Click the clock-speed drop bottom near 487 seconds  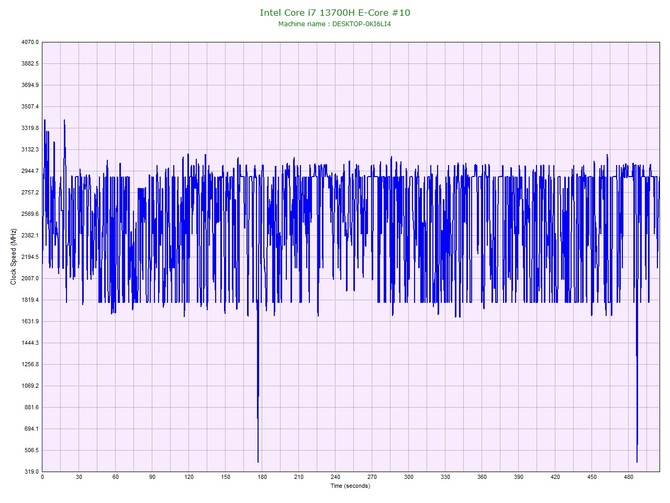click(x=637, y=461)
